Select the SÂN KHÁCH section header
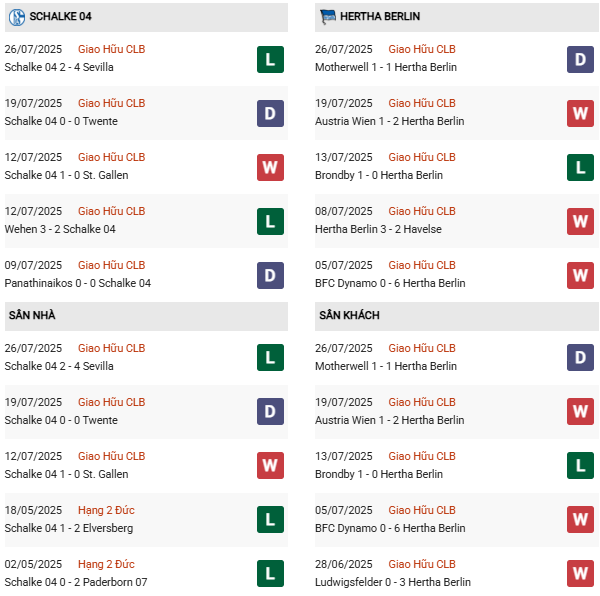This screenshot has height=596, width=600. [347, 316]
